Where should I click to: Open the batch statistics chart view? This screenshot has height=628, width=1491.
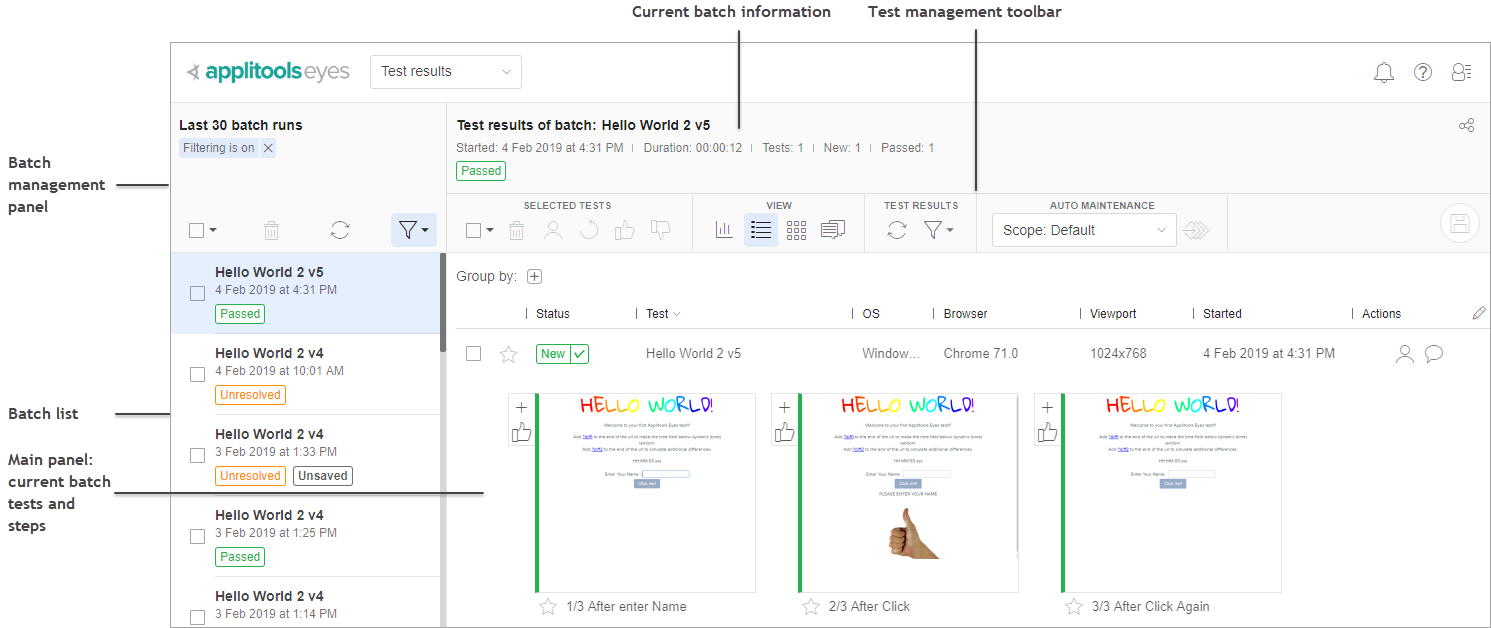725,230
